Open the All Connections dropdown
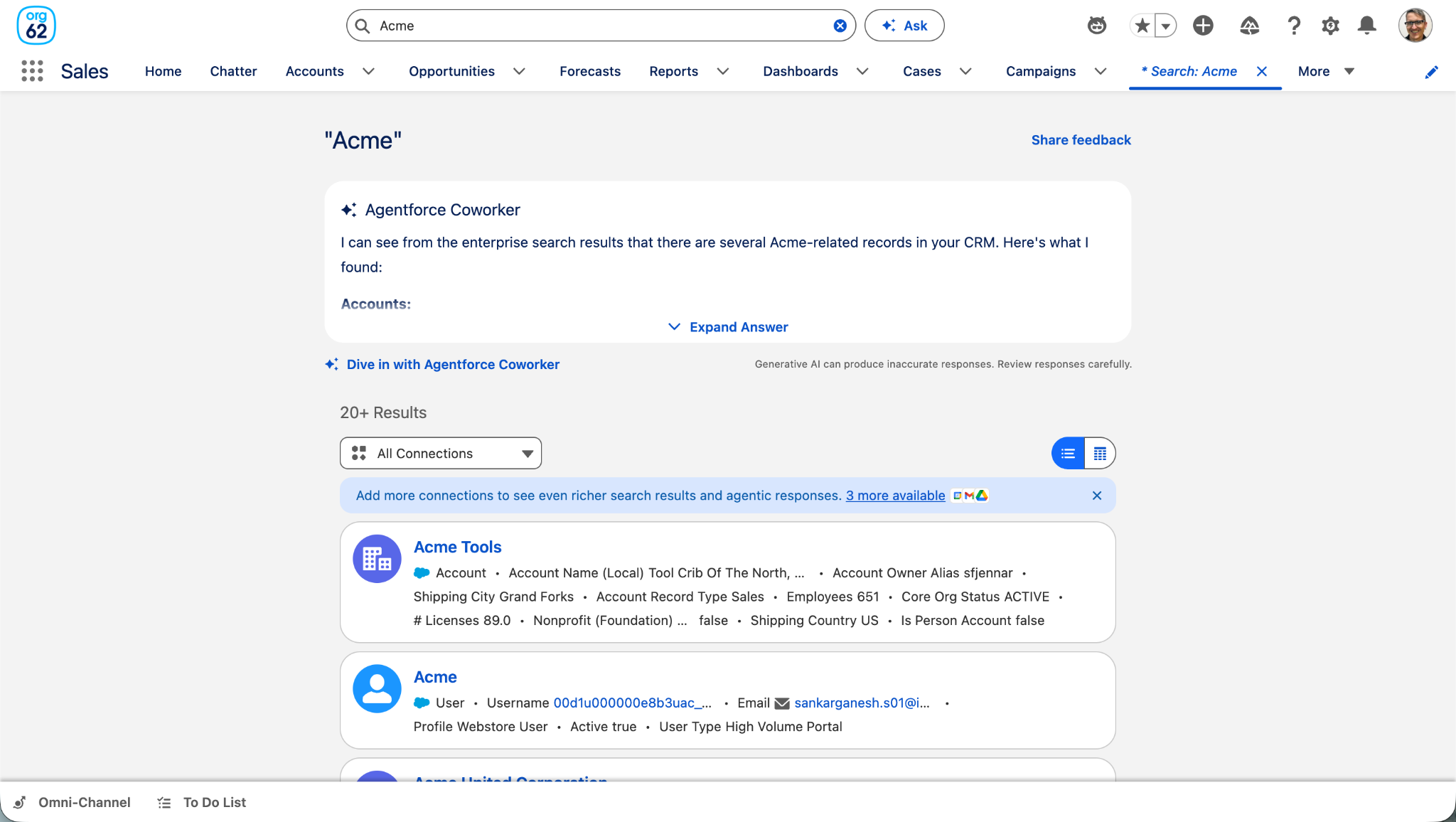Viewport: 1456px width, 822px height. tap(441, 453)
